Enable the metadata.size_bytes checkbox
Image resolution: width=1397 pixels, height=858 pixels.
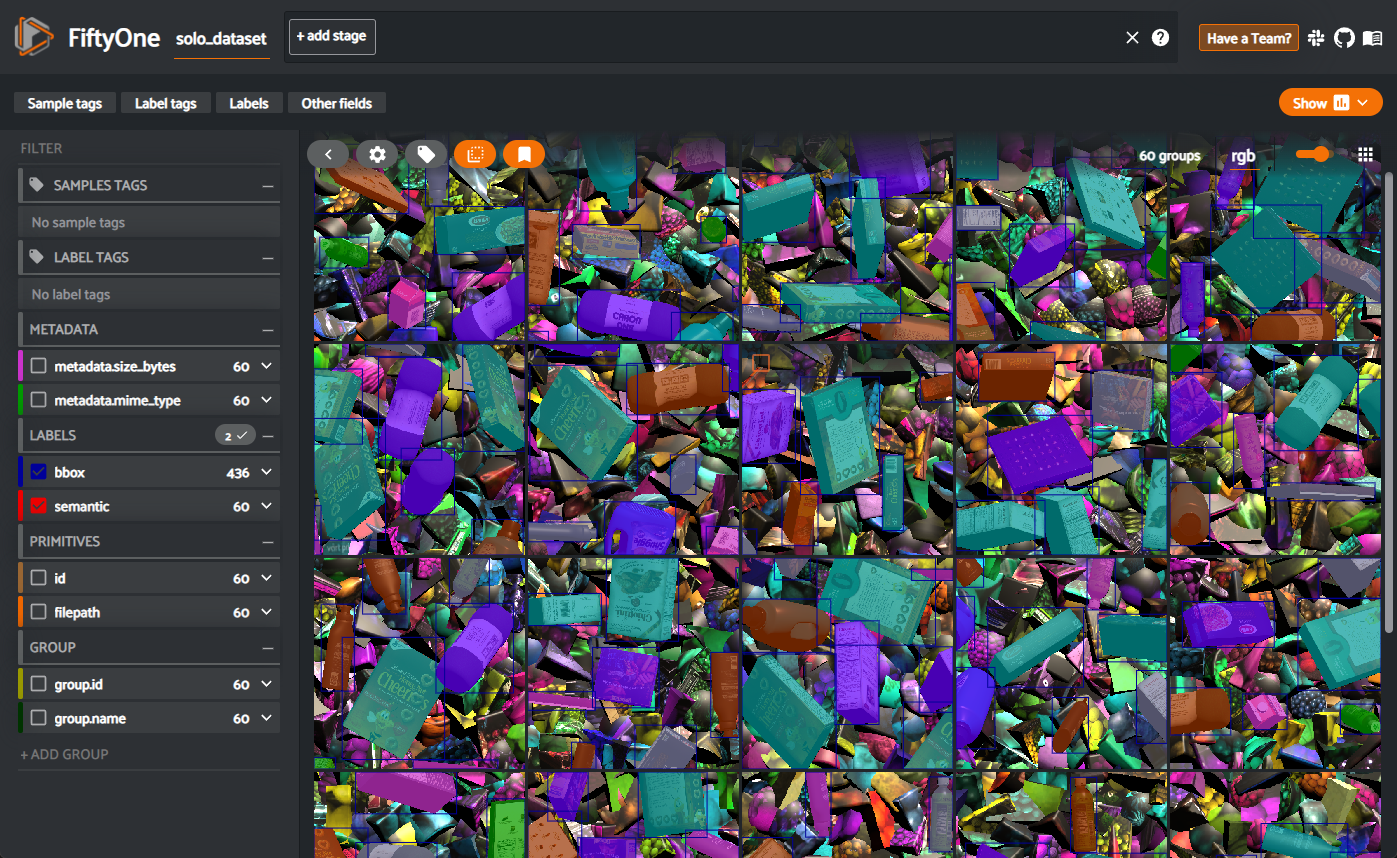39,367
